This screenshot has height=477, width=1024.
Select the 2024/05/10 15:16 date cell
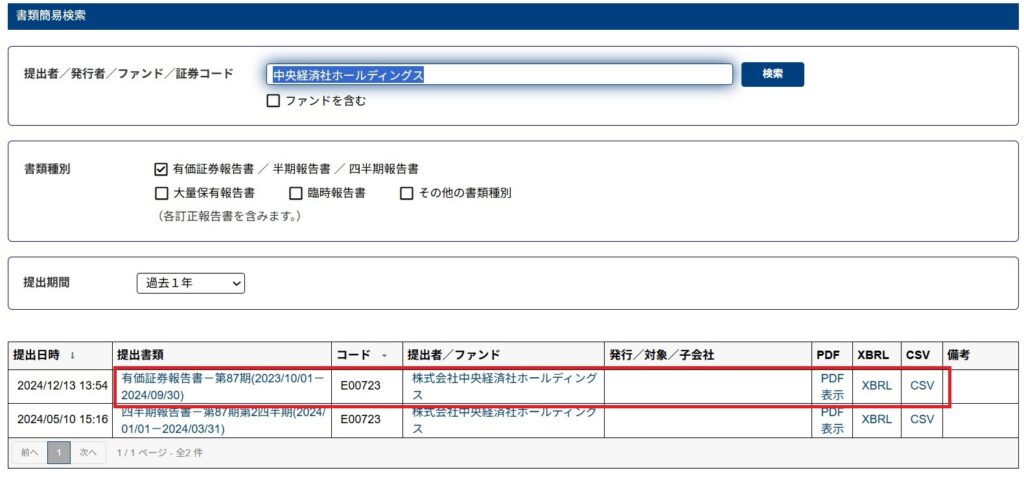coord(62,419)
